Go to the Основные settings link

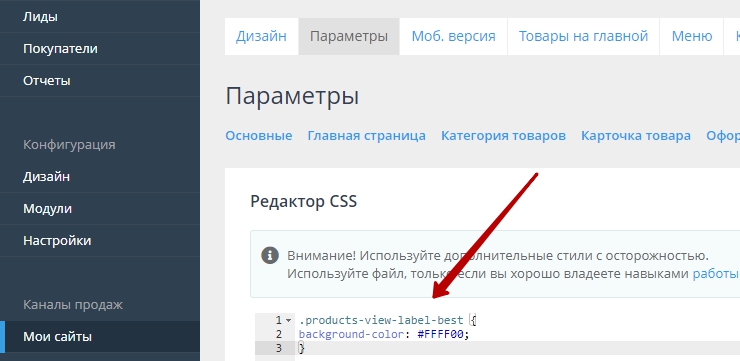click(259, 136)
